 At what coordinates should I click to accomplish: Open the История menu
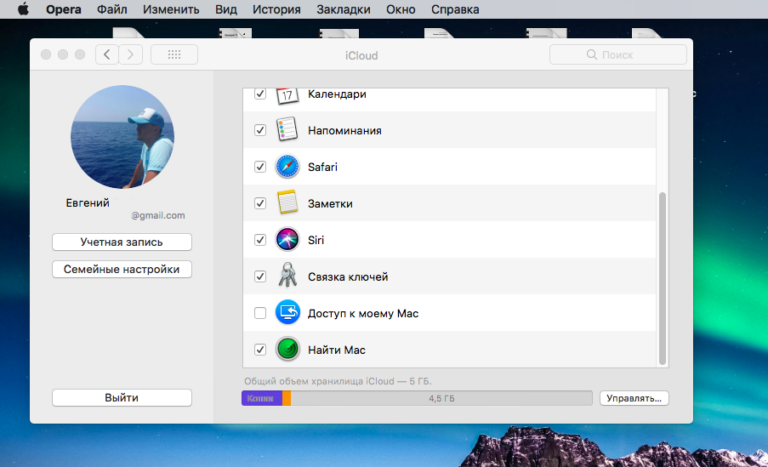point(277,9)
